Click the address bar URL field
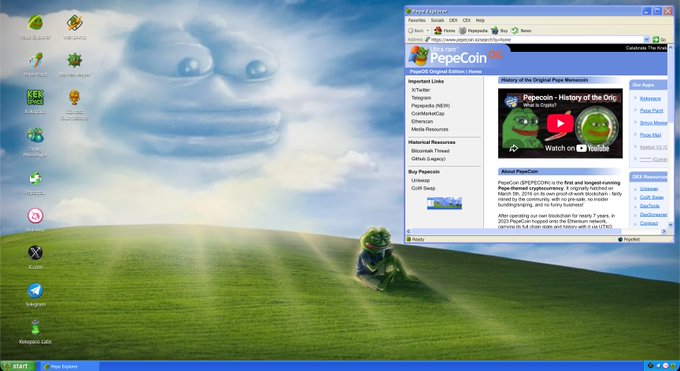This screenshot has width=680, height=371. 537,39
